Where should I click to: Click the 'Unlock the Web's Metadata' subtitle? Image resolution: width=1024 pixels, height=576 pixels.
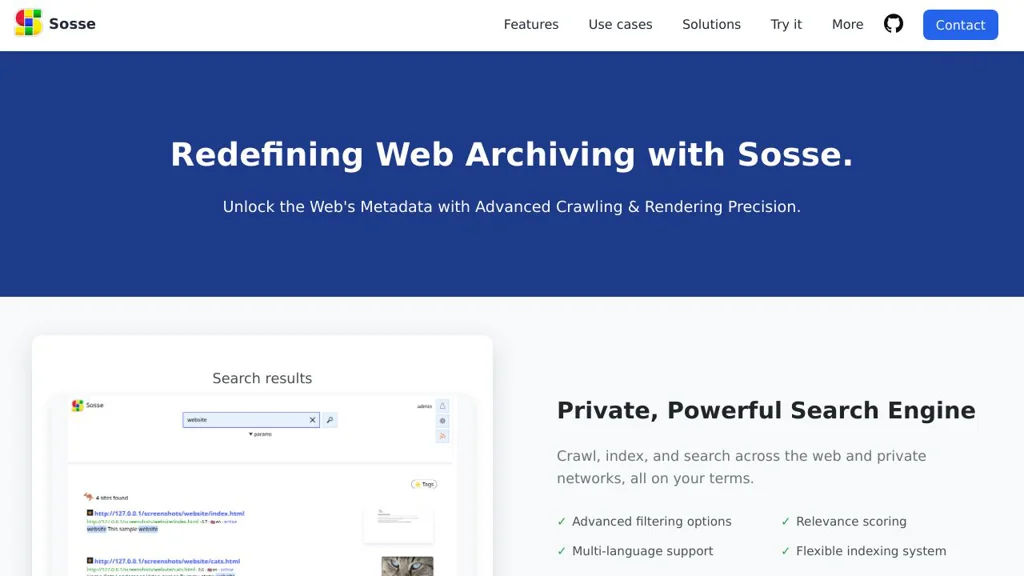511,206
